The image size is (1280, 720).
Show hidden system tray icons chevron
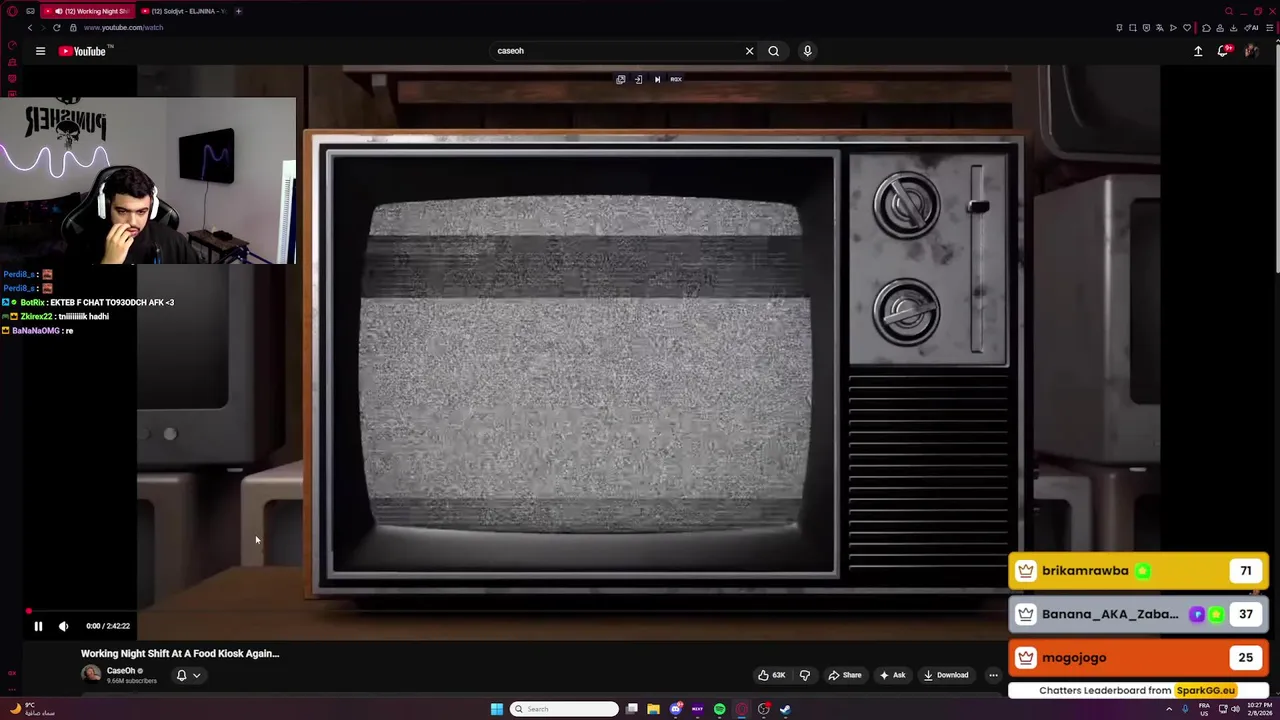[1169, 709]
